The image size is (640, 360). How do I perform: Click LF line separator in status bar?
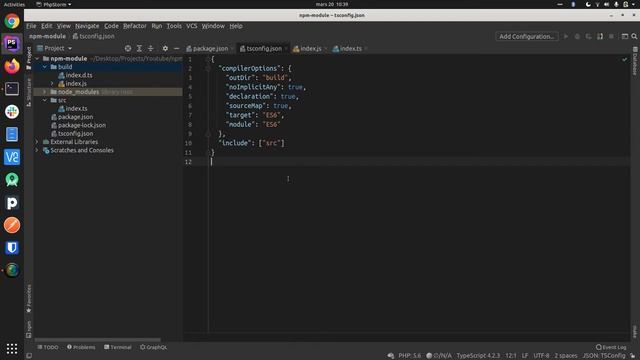(x=525, y=356)
